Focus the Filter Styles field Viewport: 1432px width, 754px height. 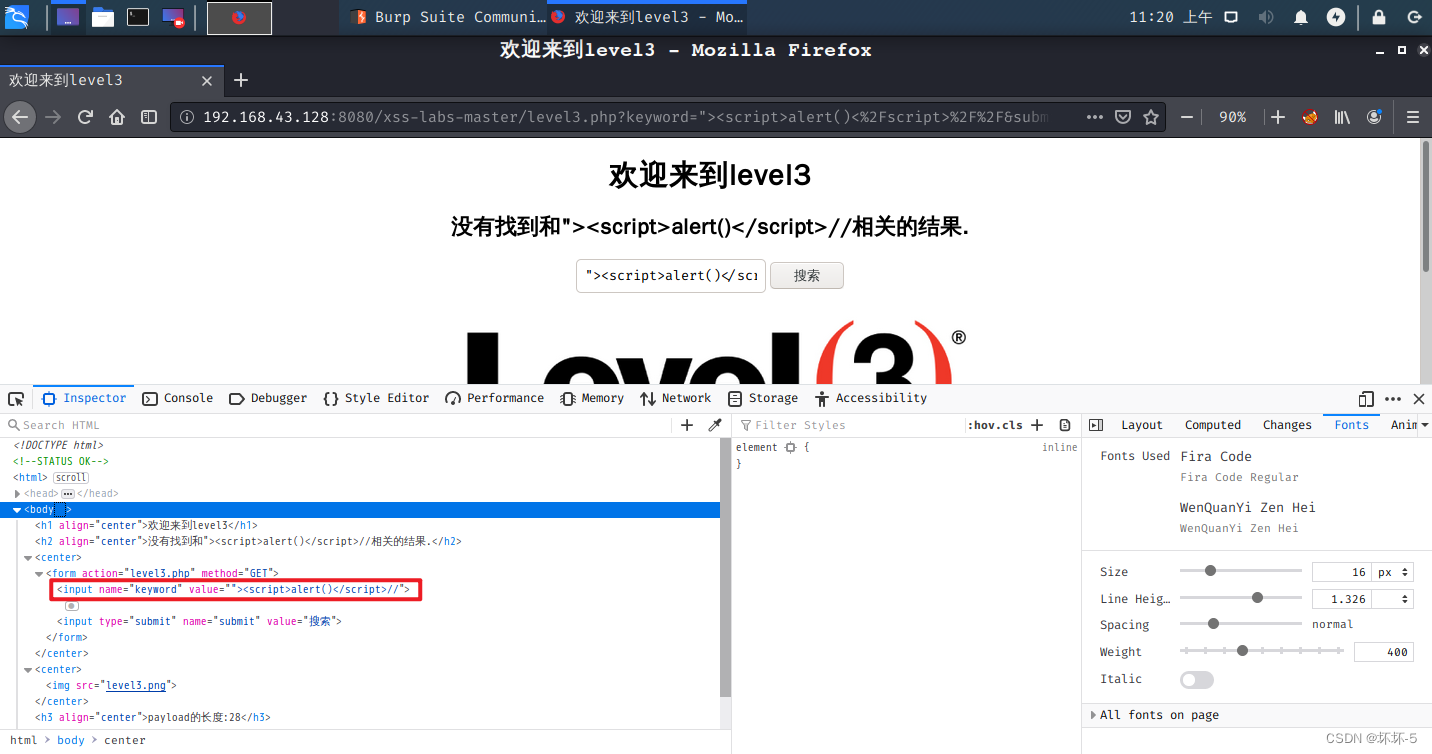pos(849,425)
